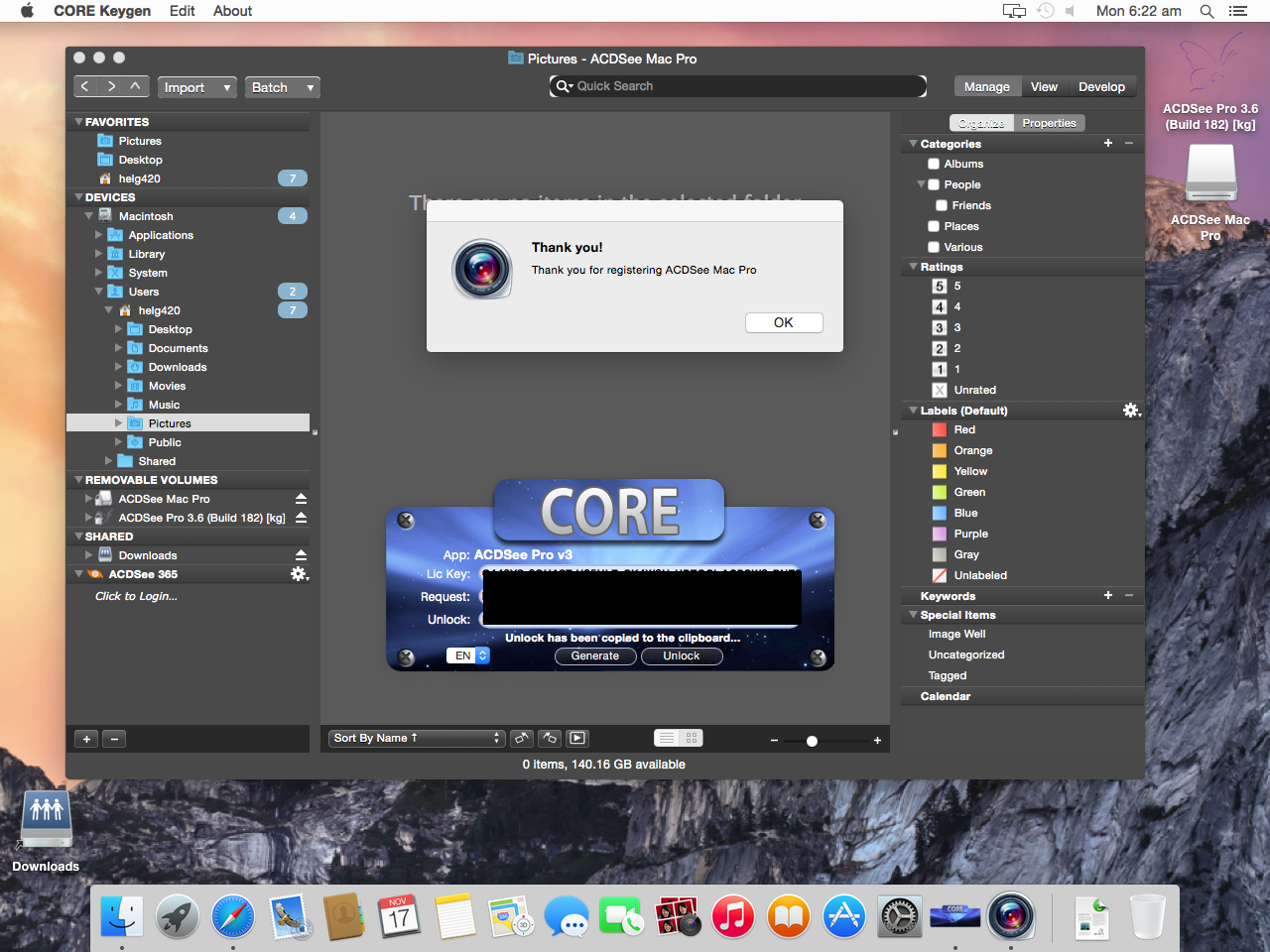Eject the shared Downloads volume
Image resolution: width=1270 pixels, height=952 pixels.
pos(301,555)
